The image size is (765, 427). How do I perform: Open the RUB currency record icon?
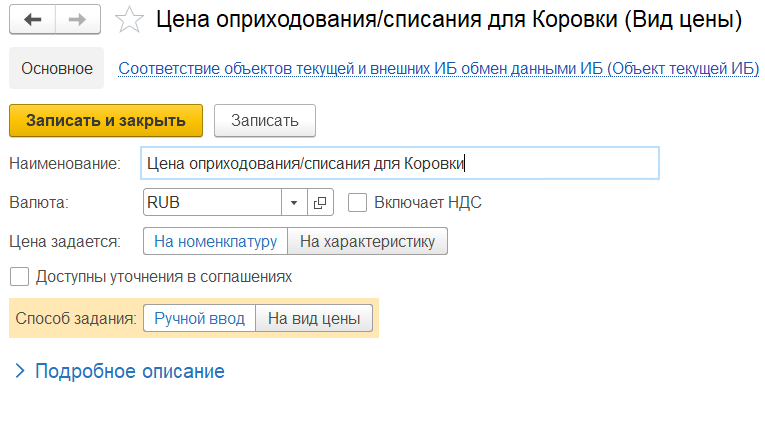(x=320, y=203)
